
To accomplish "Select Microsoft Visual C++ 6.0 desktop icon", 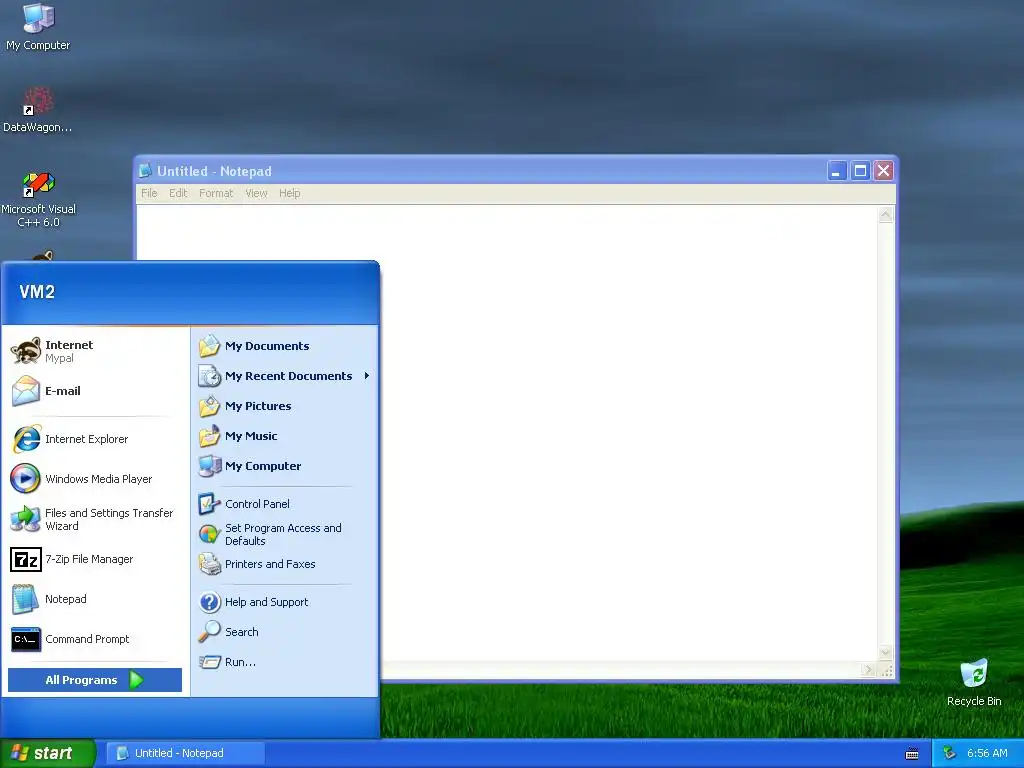I will [x=38, y=199].
